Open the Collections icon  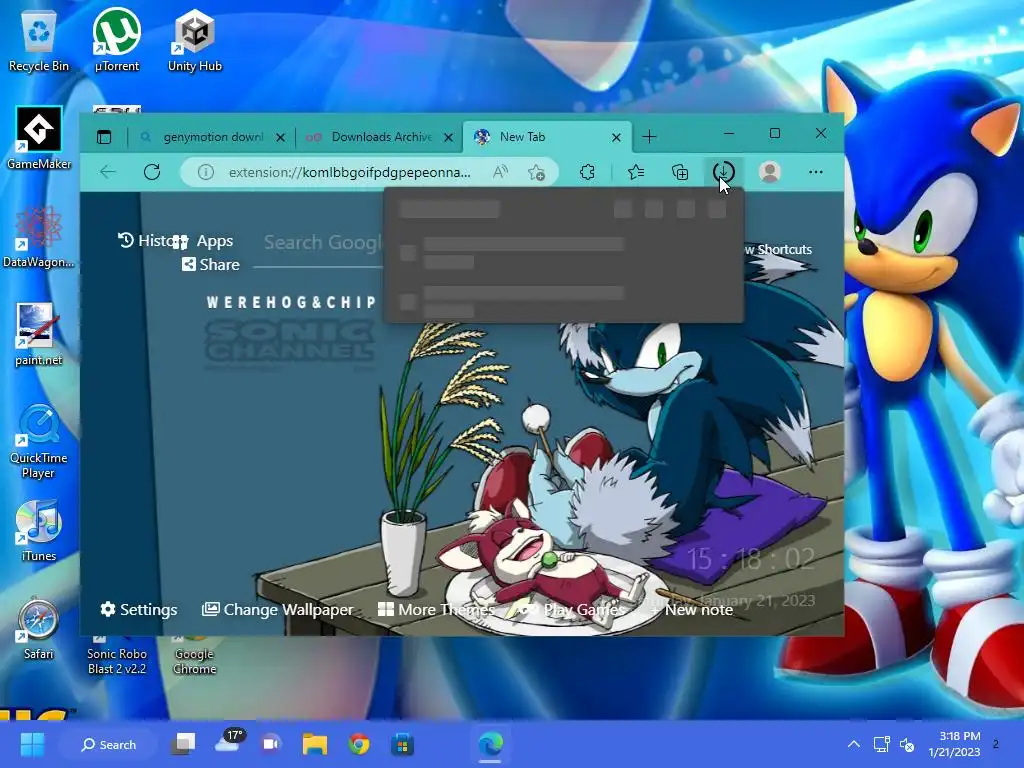[680, 172]
